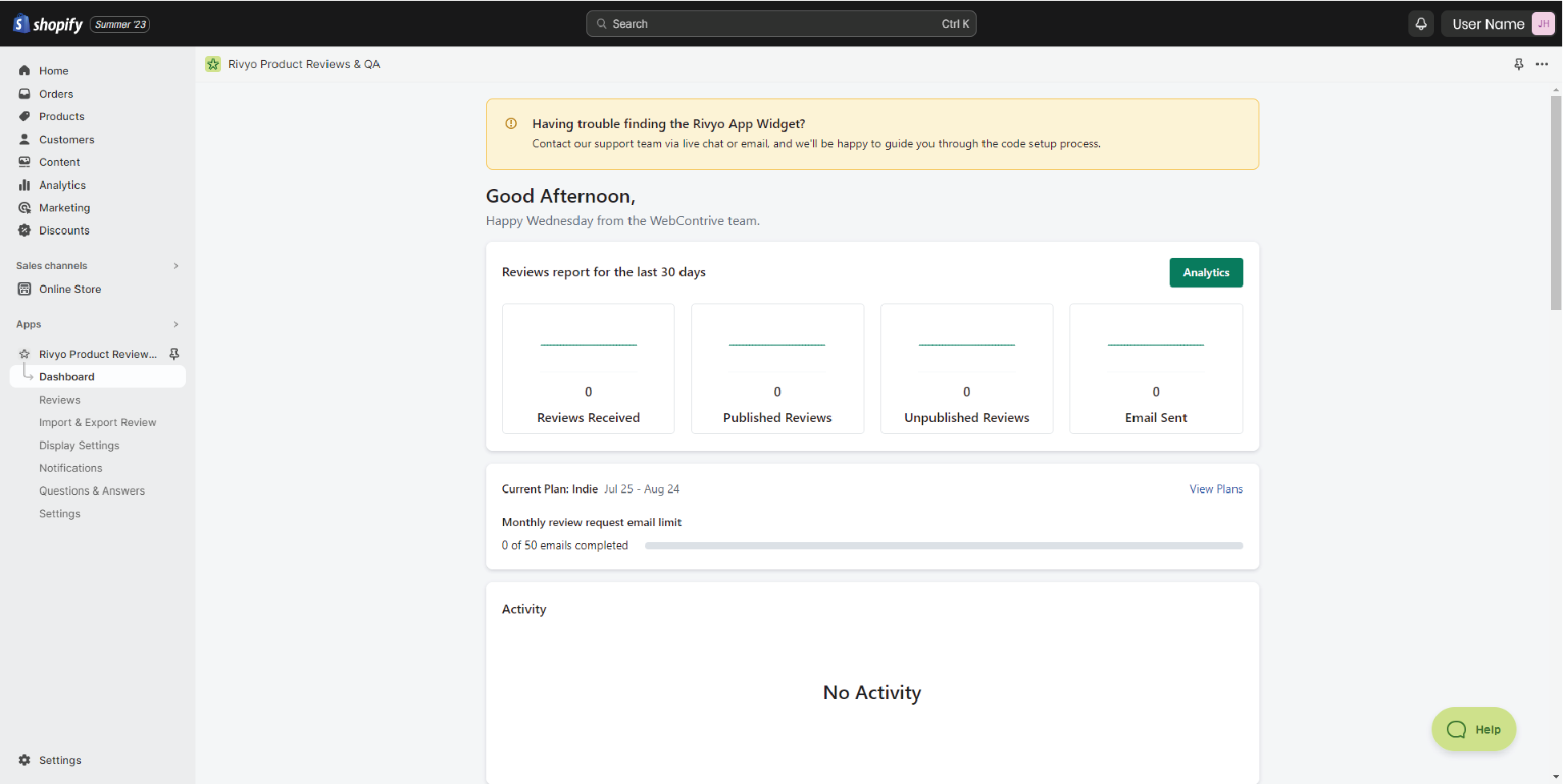Go to Display Settings submenu
1563x784 pixels.
(x=79, y=445)
